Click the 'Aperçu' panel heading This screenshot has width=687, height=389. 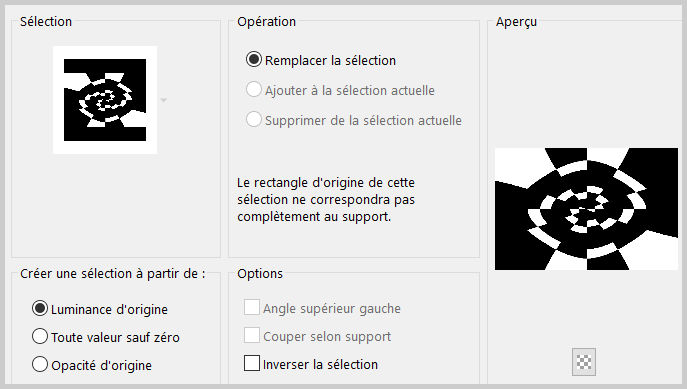pyautogui.click(x=516, y=22)
